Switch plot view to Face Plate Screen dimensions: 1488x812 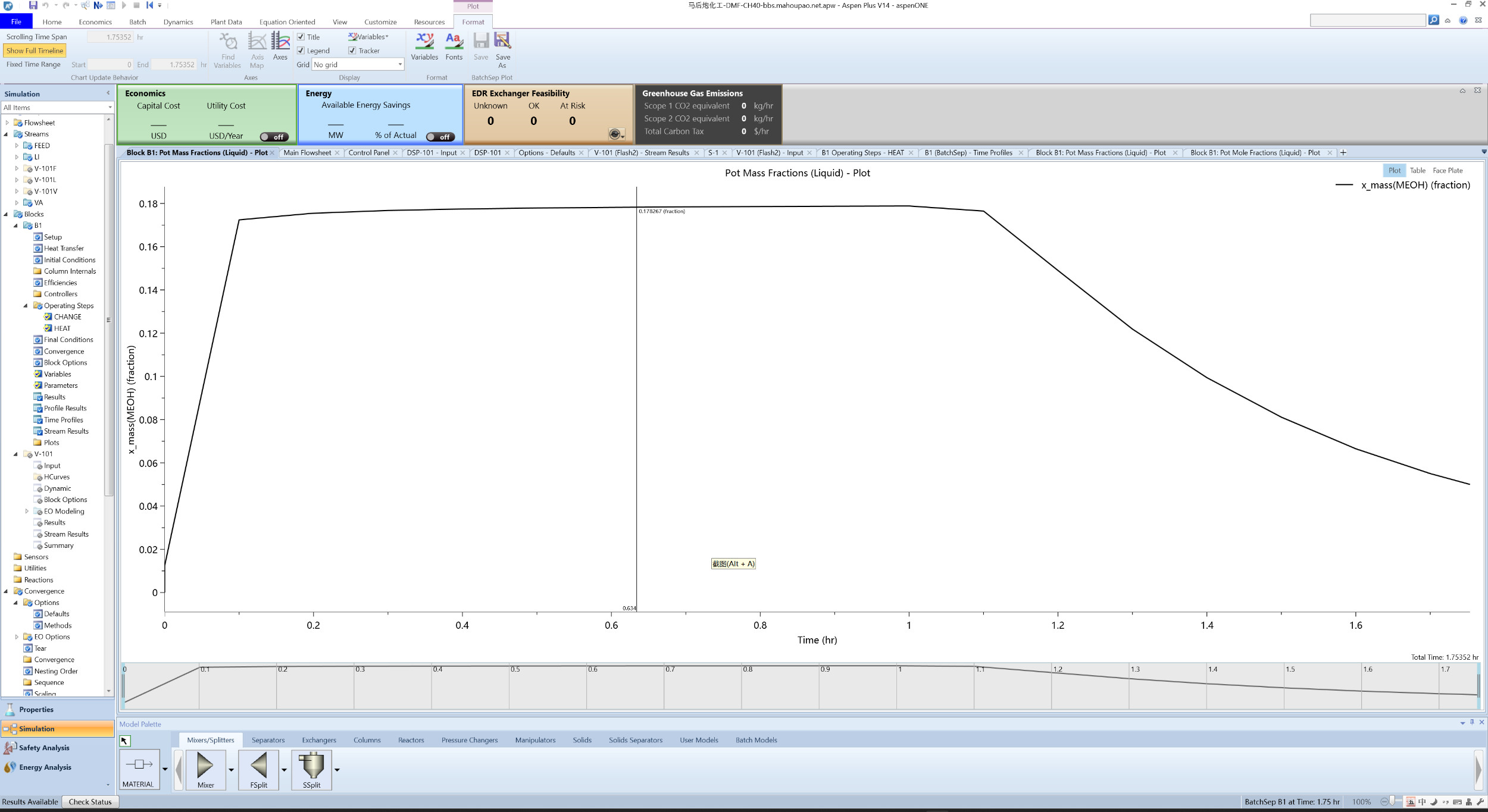pyautogui.click(x=1448, y=171)
